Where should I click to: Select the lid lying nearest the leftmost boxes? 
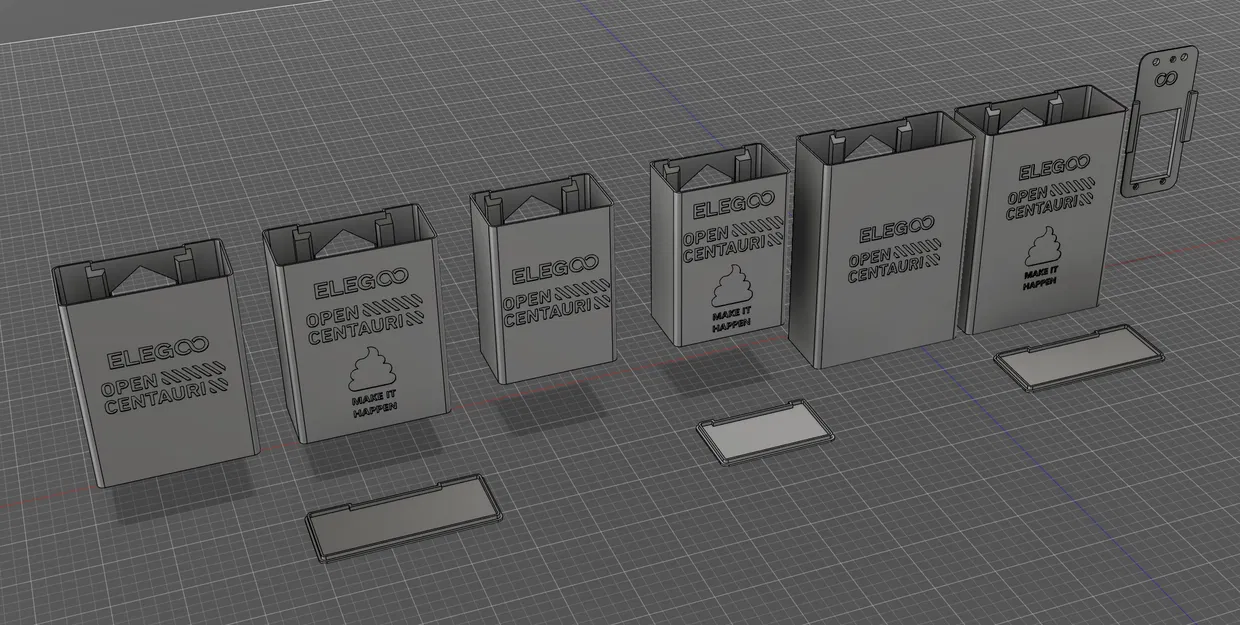pos(405,517)
